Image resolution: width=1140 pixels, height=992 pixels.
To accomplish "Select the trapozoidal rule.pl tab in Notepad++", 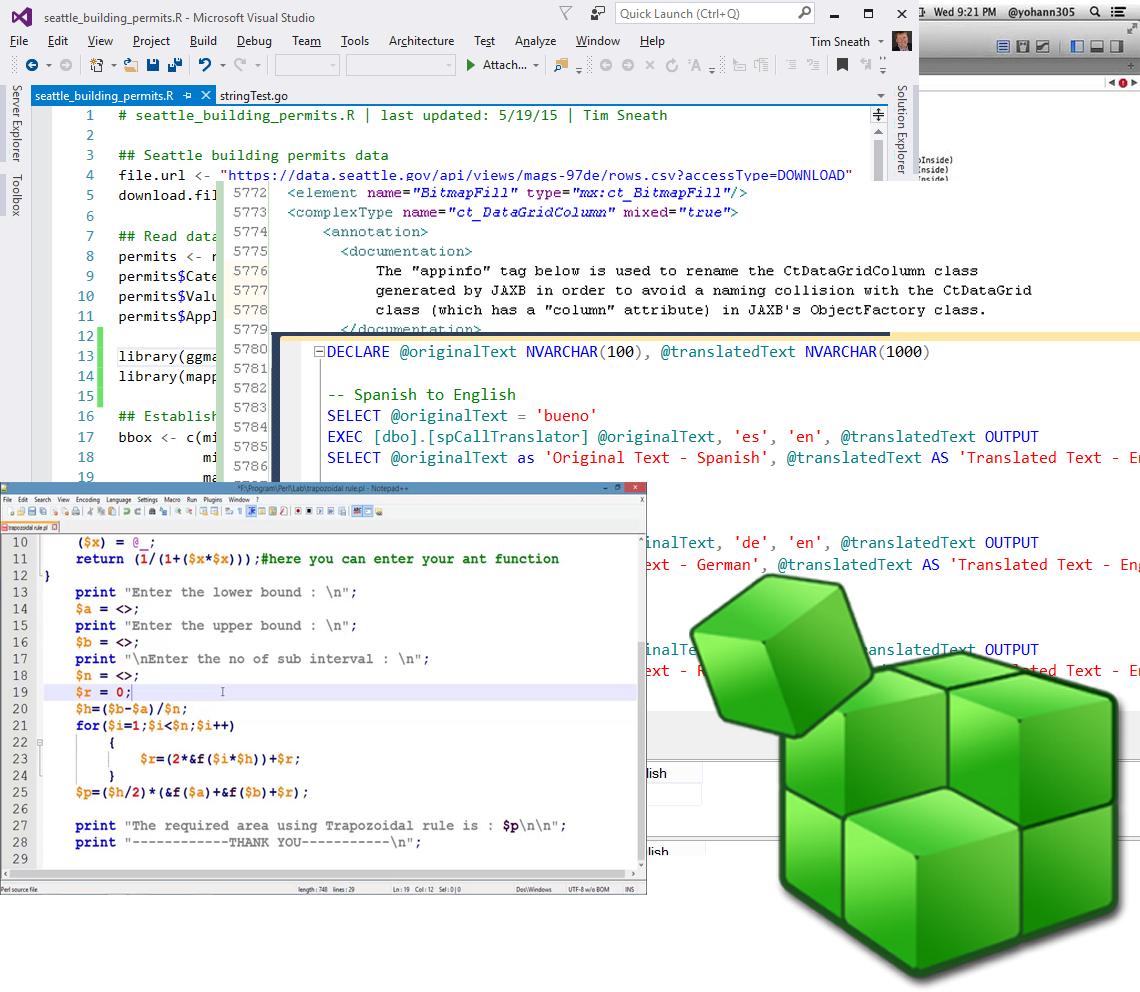I will pyautogui.click(x=28, y=527).
